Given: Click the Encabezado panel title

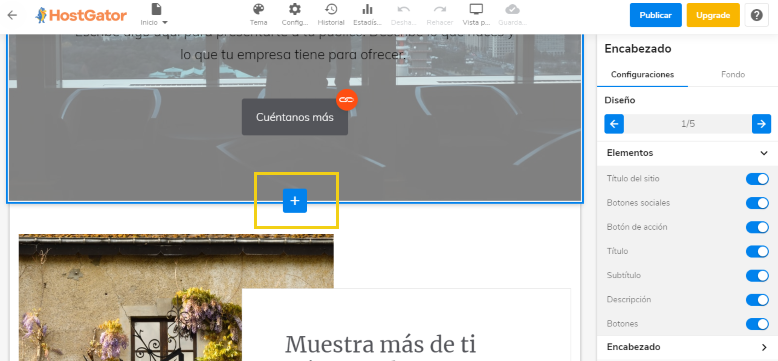Looking at the screenshot, I should tap(638, 49).
